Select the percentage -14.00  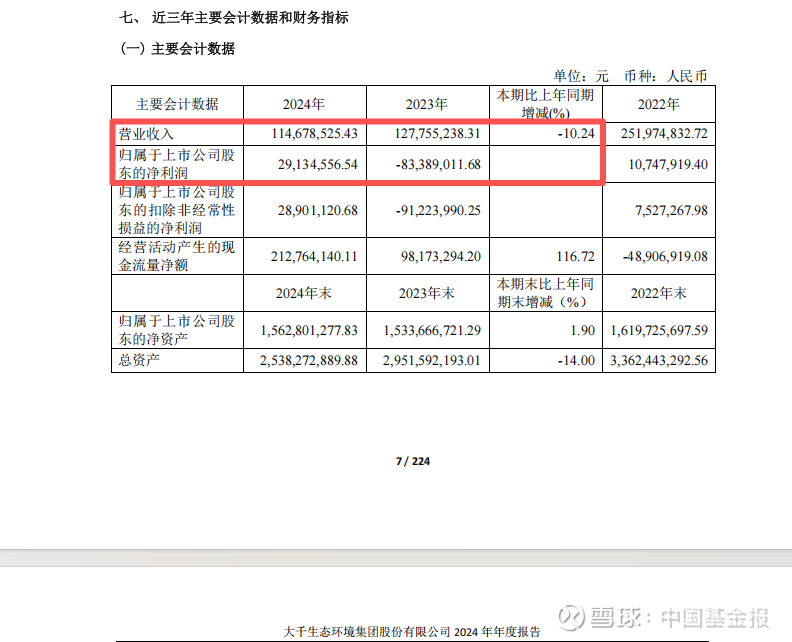click(576, 361)
